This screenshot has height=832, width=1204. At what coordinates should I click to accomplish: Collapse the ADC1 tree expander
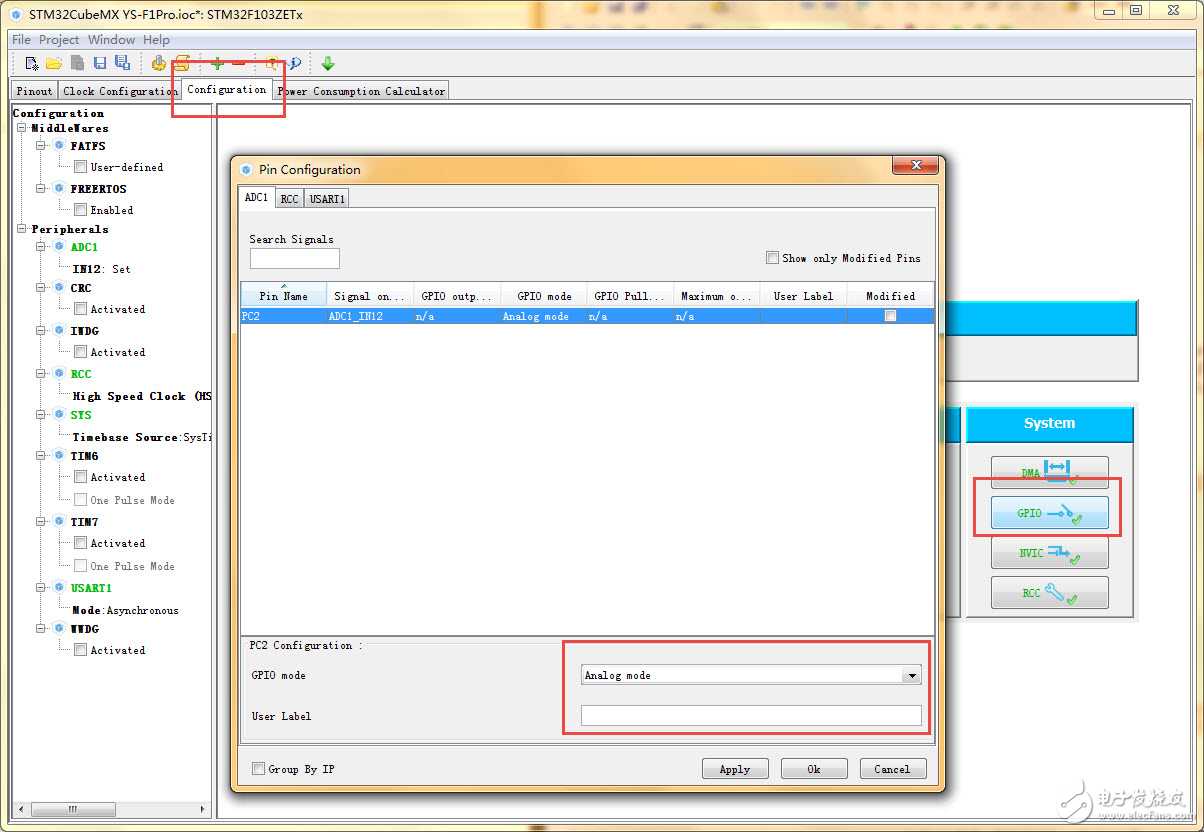tap(41, 246)
